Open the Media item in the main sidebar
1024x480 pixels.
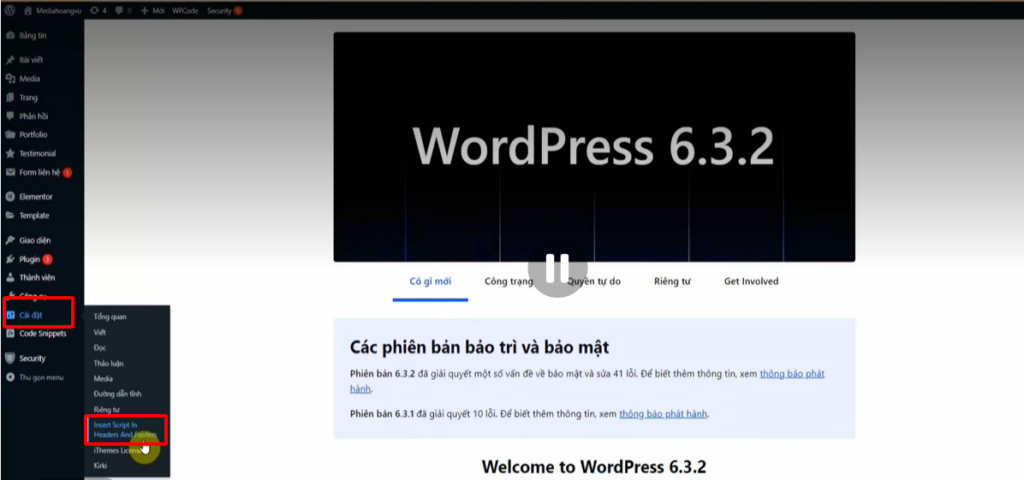point(24,78)
